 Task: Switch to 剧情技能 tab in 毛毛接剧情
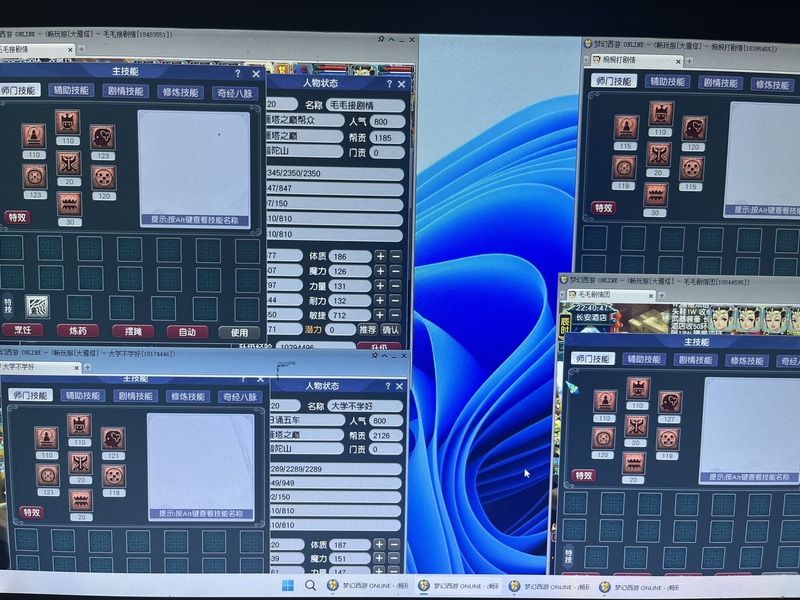(x=126, y=91)
